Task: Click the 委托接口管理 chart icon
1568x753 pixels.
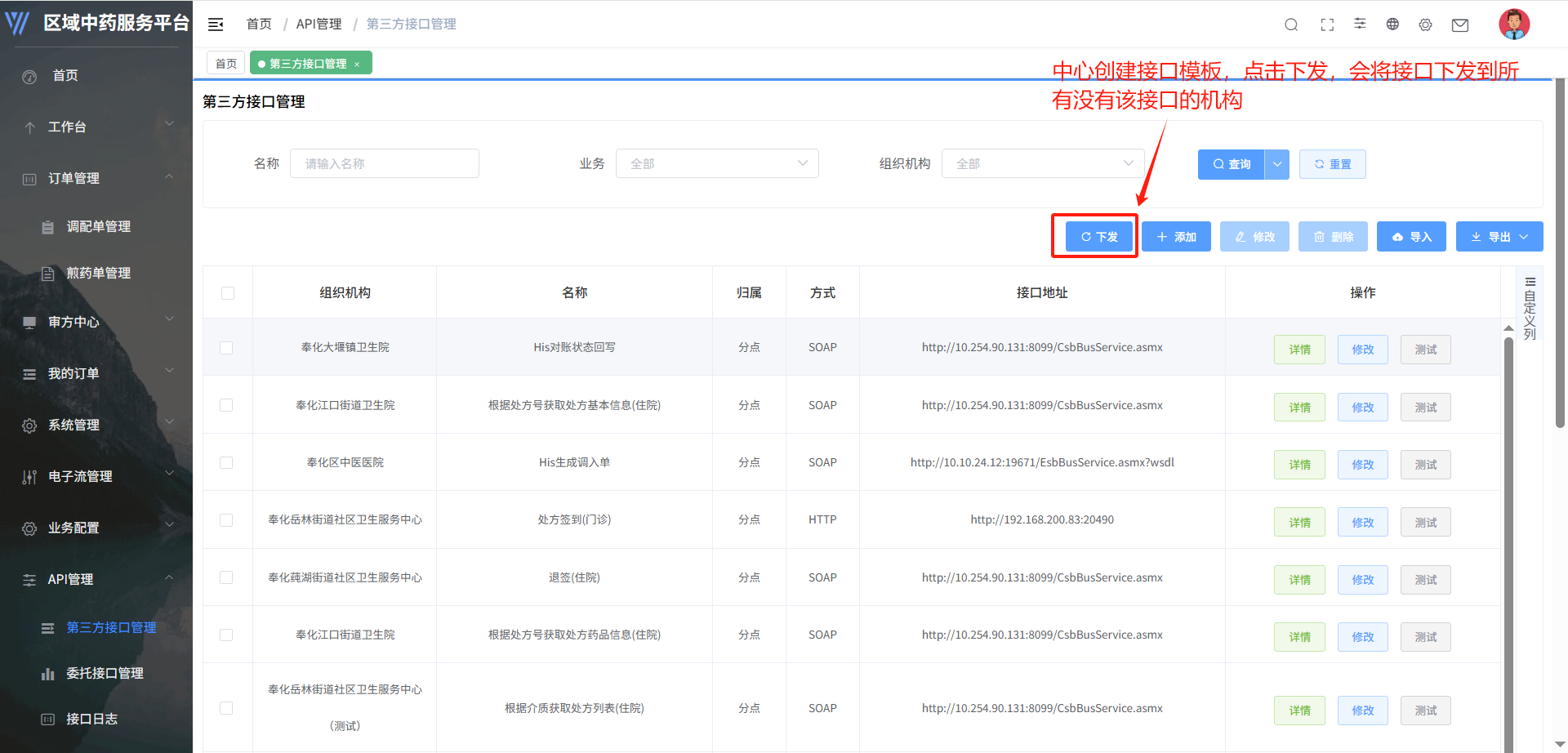Action: tap(48, 674)
